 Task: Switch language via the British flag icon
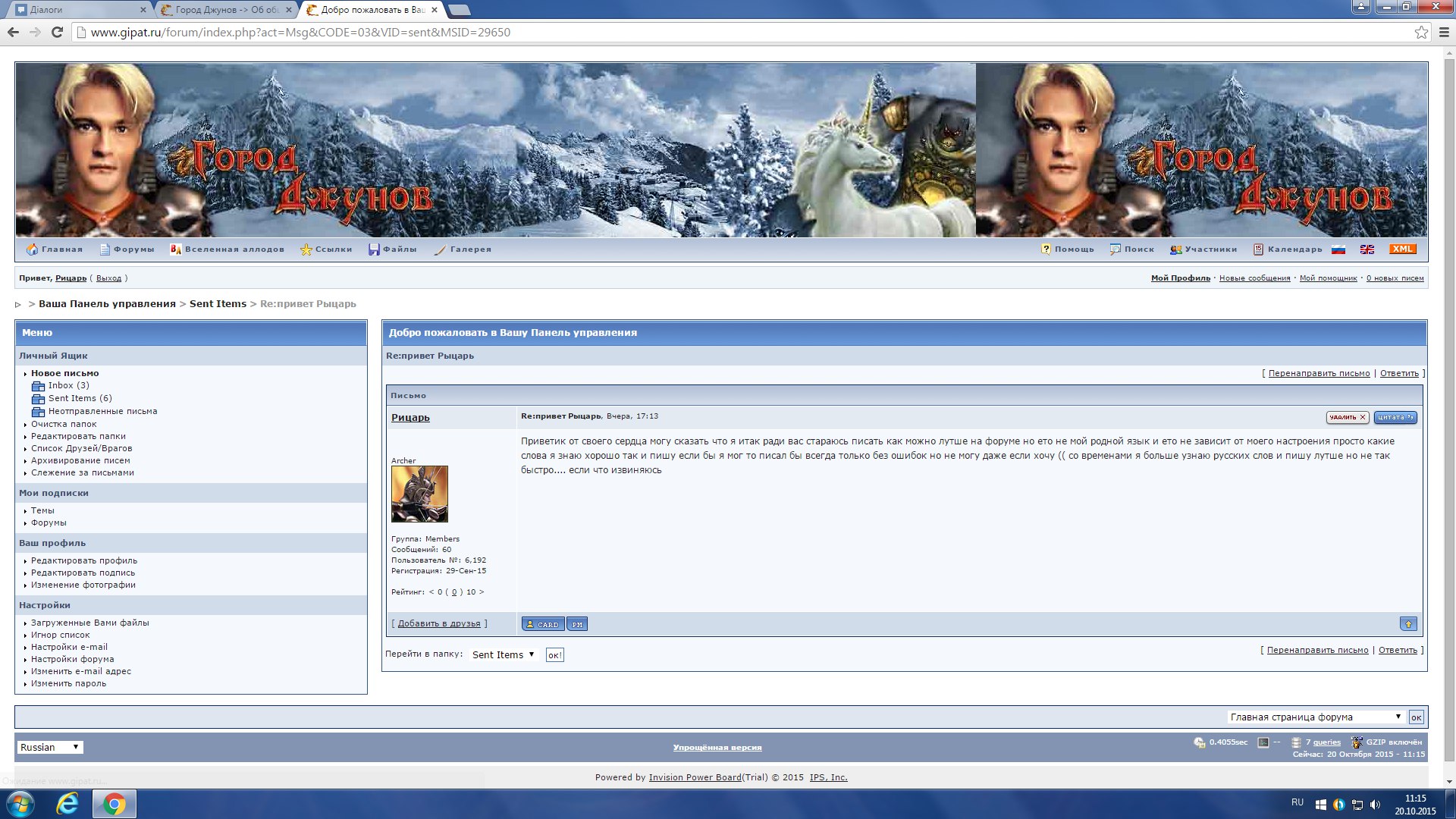(1367, 249)
